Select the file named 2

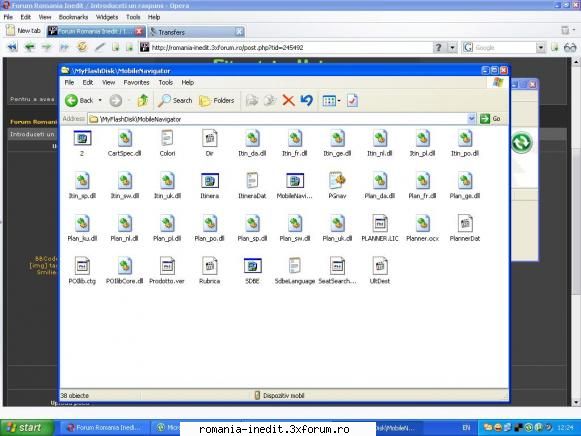coord(82,143)
